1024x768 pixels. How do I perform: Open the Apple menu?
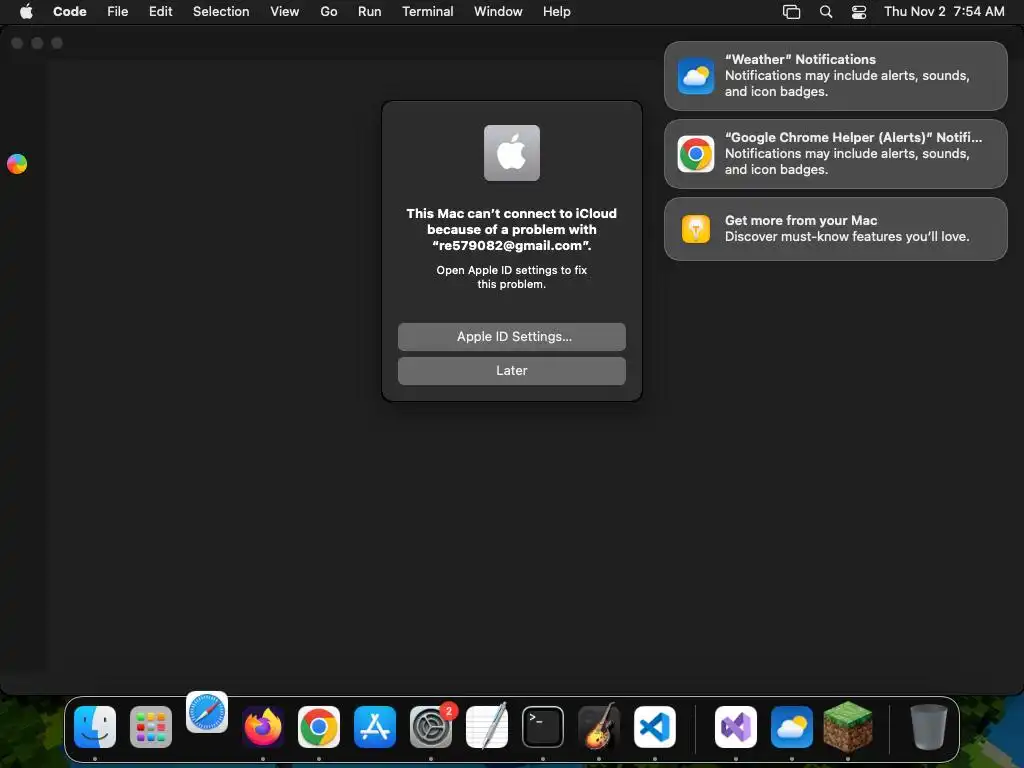pos(26,12)
